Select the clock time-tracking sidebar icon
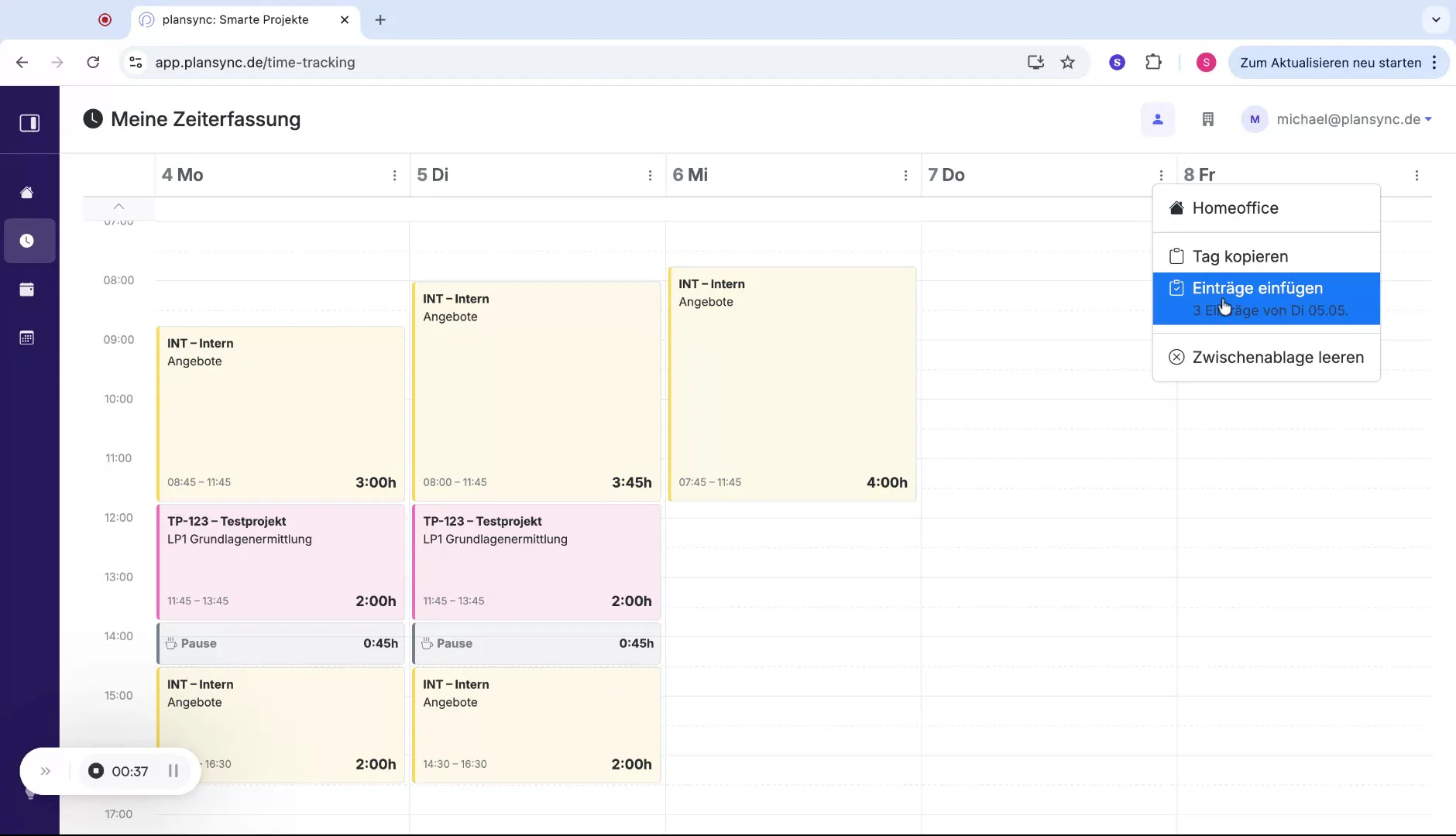Viewport: 1456px width, 836px height. (x=27, y=241)
